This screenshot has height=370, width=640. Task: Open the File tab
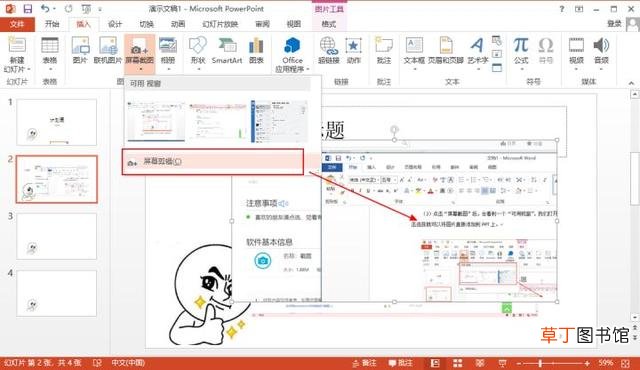click(17, 24)
